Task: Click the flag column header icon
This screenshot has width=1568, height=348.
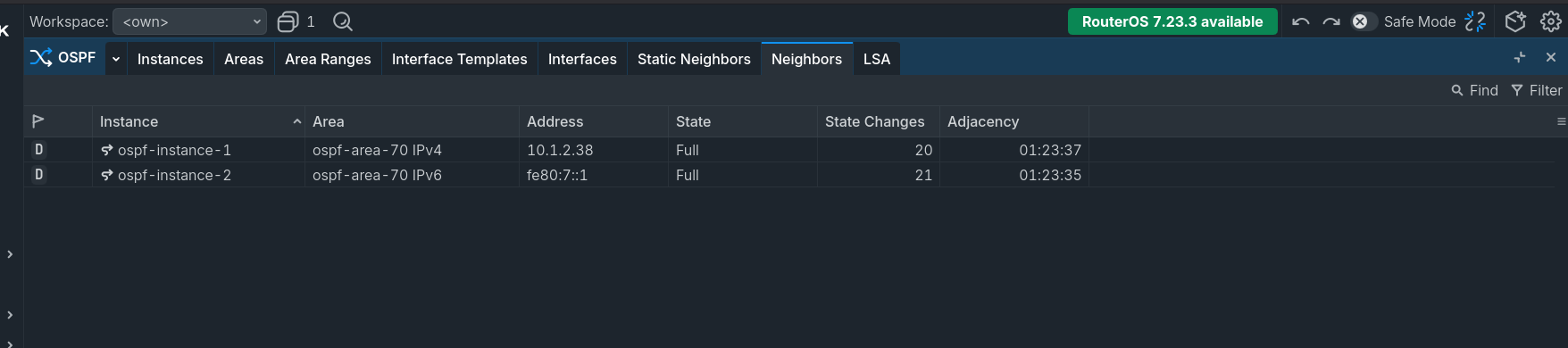Action: tap(38, 121)
